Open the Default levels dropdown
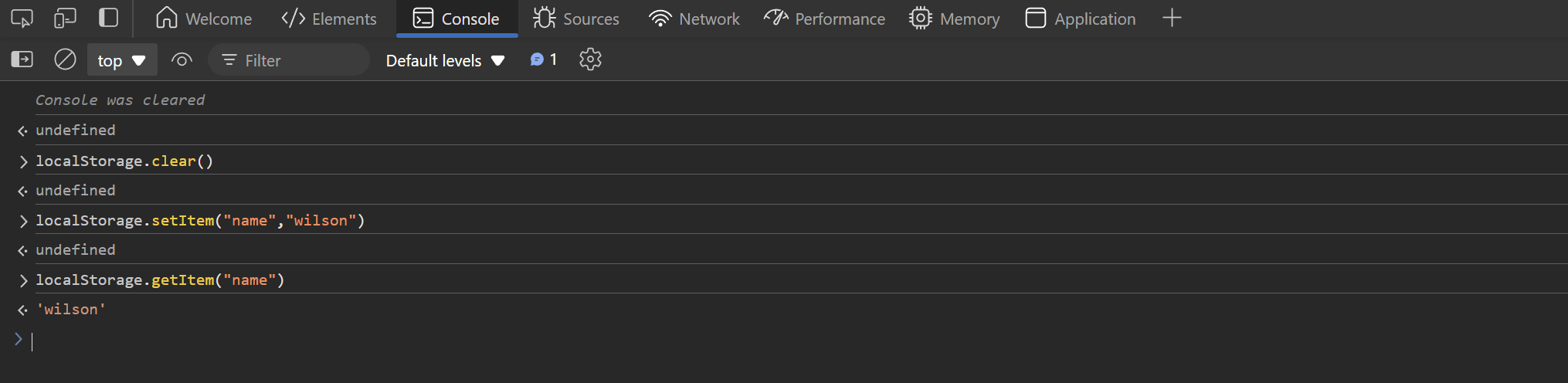Screen dimensions: 1568x383 pos(445,60)
